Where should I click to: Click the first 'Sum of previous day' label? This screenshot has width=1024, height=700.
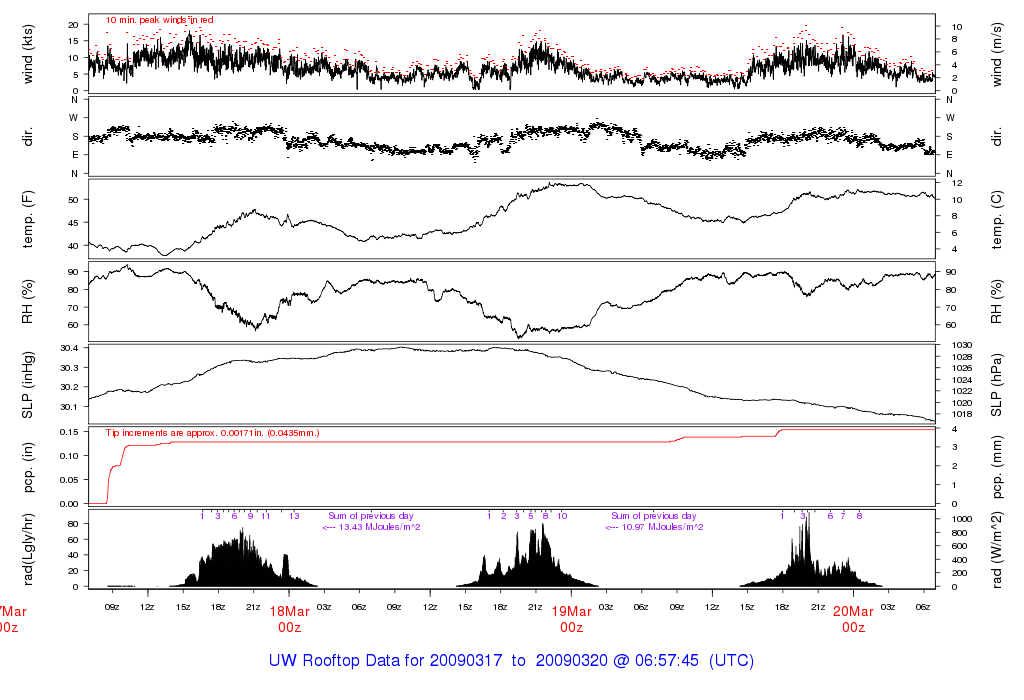[x=370, y=516]
